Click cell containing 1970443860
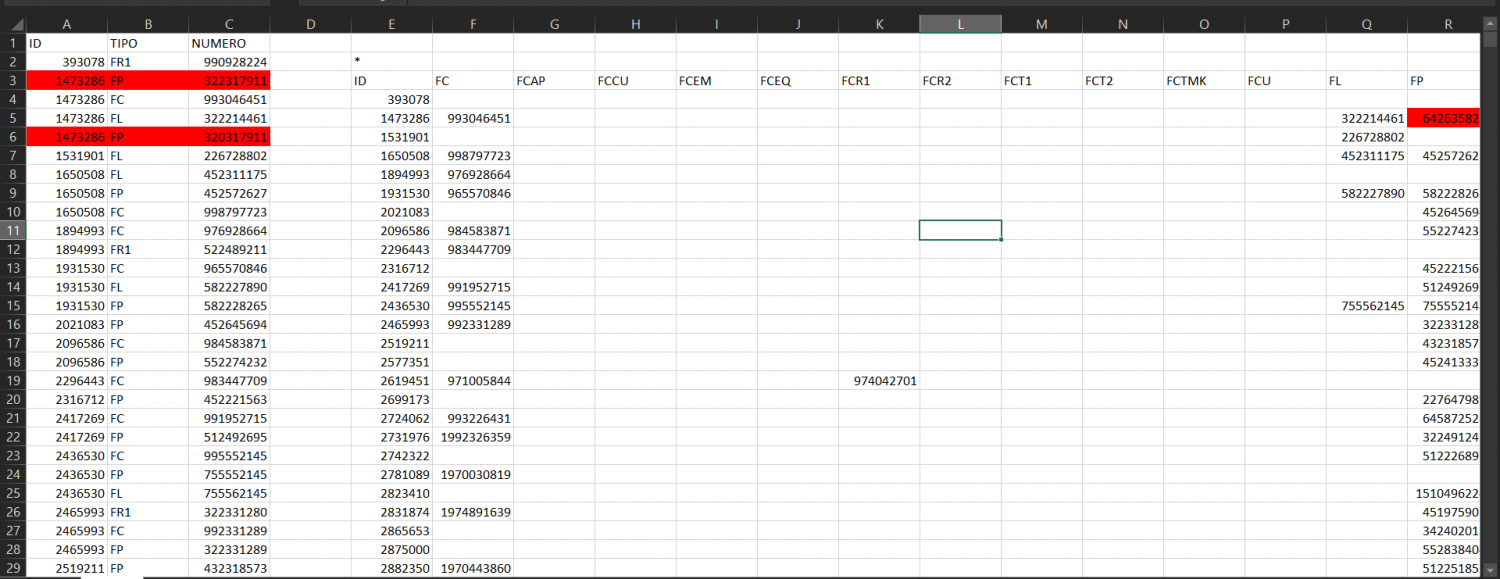 pos(473,568)
